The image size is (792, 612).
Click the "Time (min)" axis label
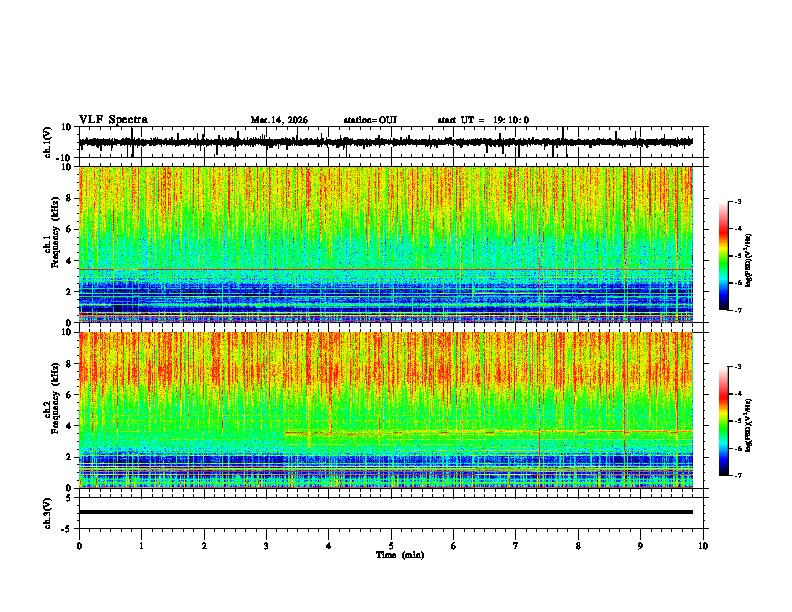tap(400, 555)
